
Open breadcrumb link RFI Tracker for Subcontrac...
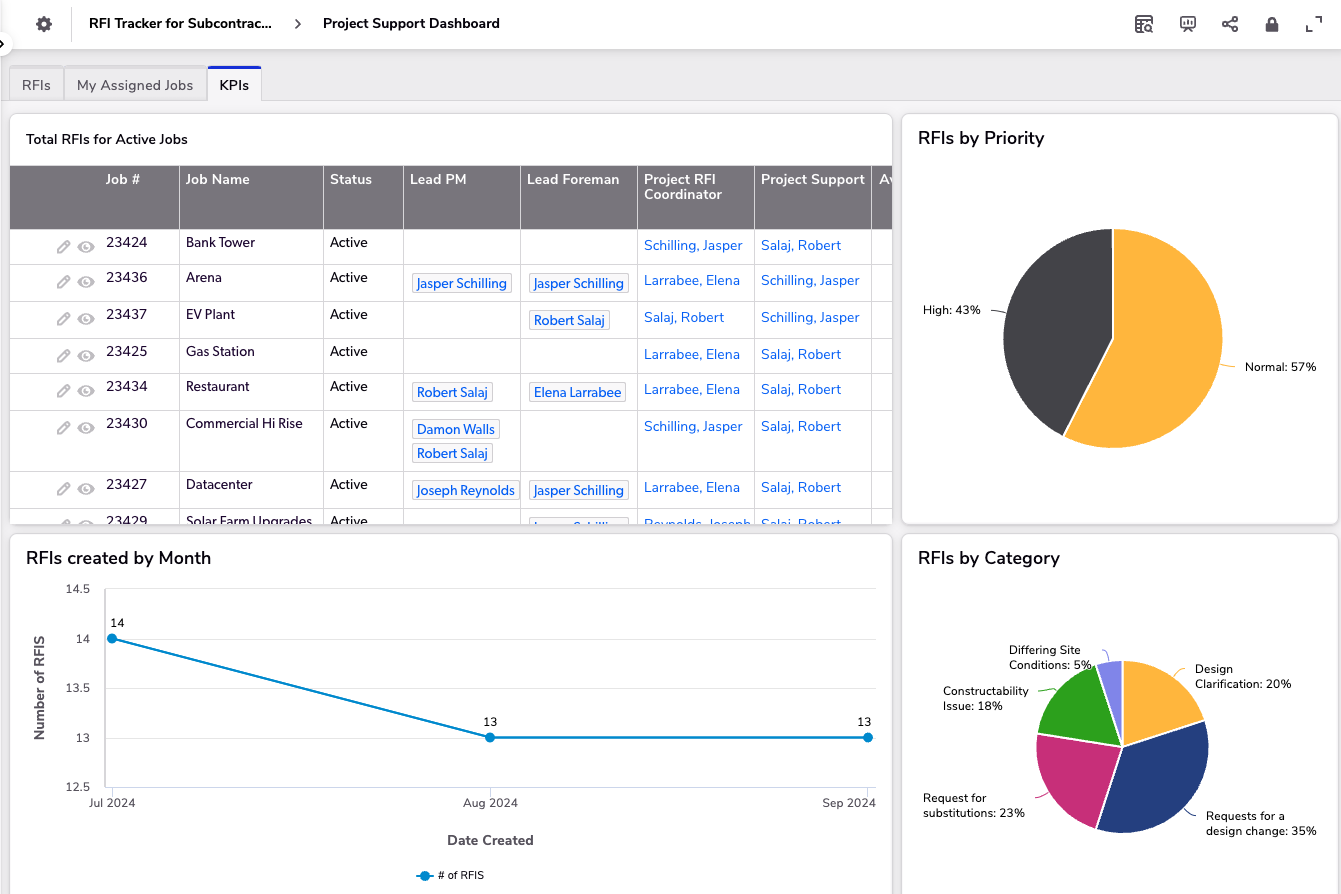coord(180,23)
